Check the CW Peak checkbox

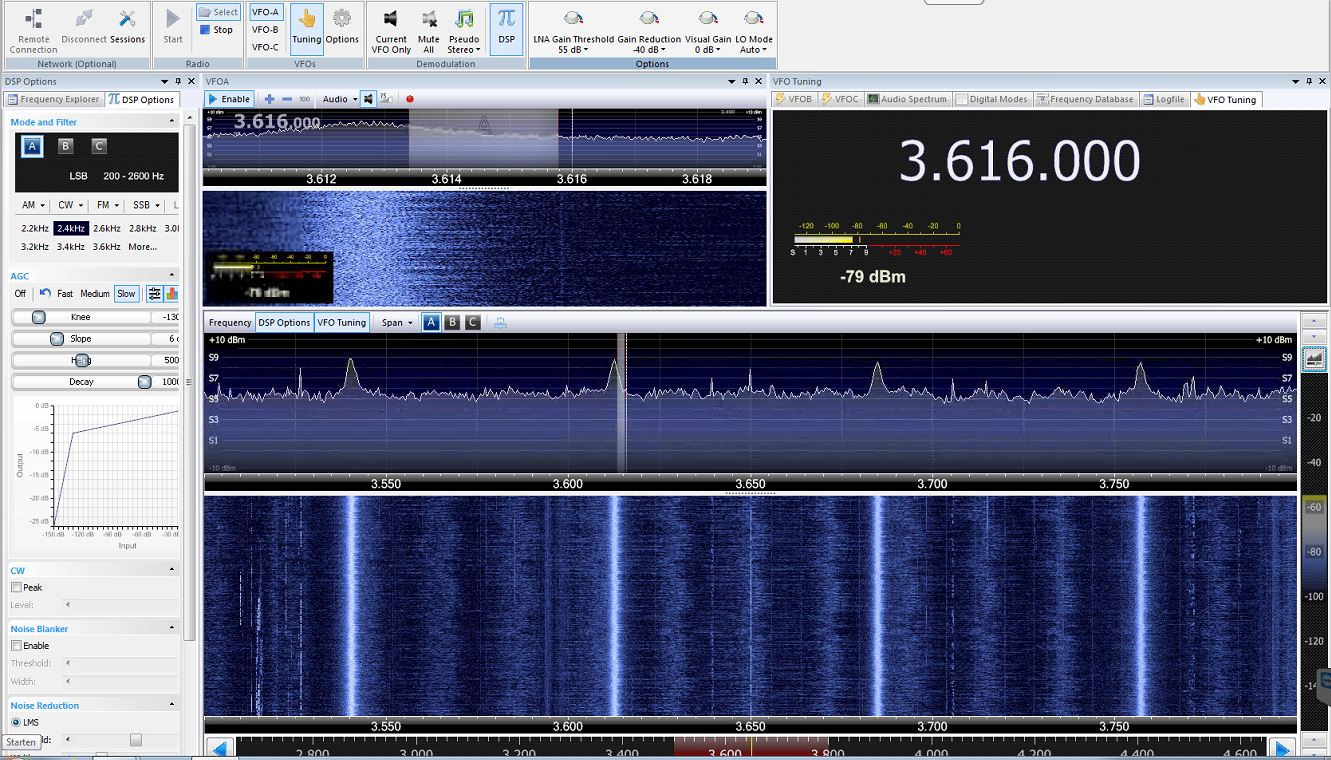click(17, 587)
